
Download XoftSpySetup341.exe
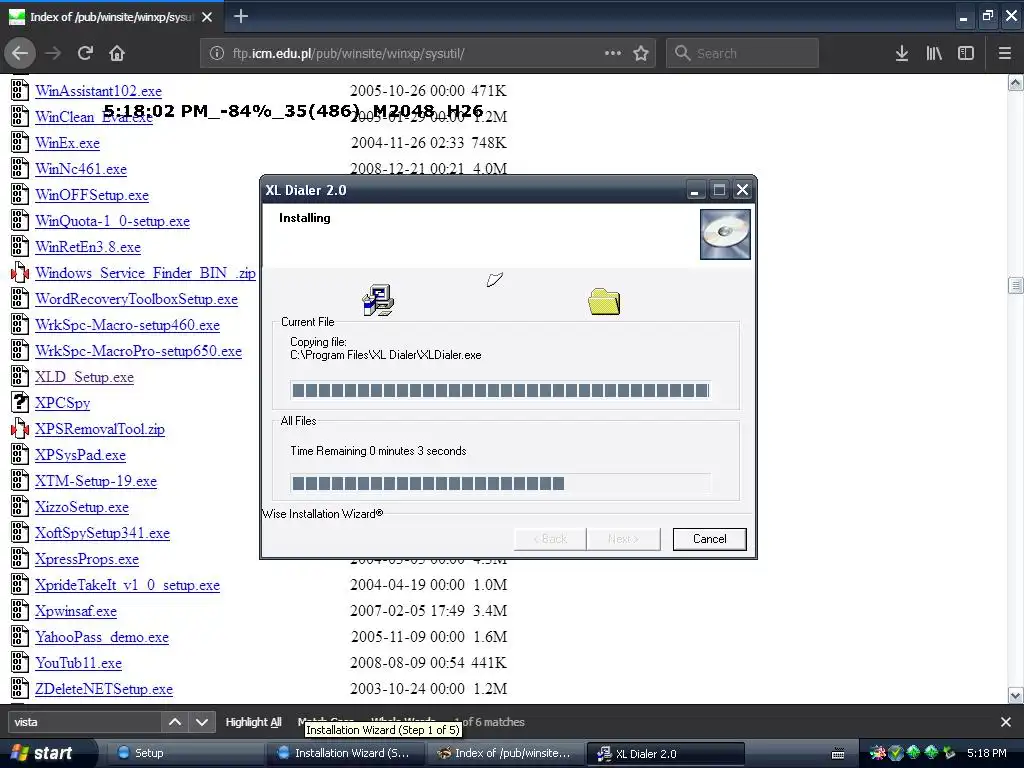[x=103, y=533]
